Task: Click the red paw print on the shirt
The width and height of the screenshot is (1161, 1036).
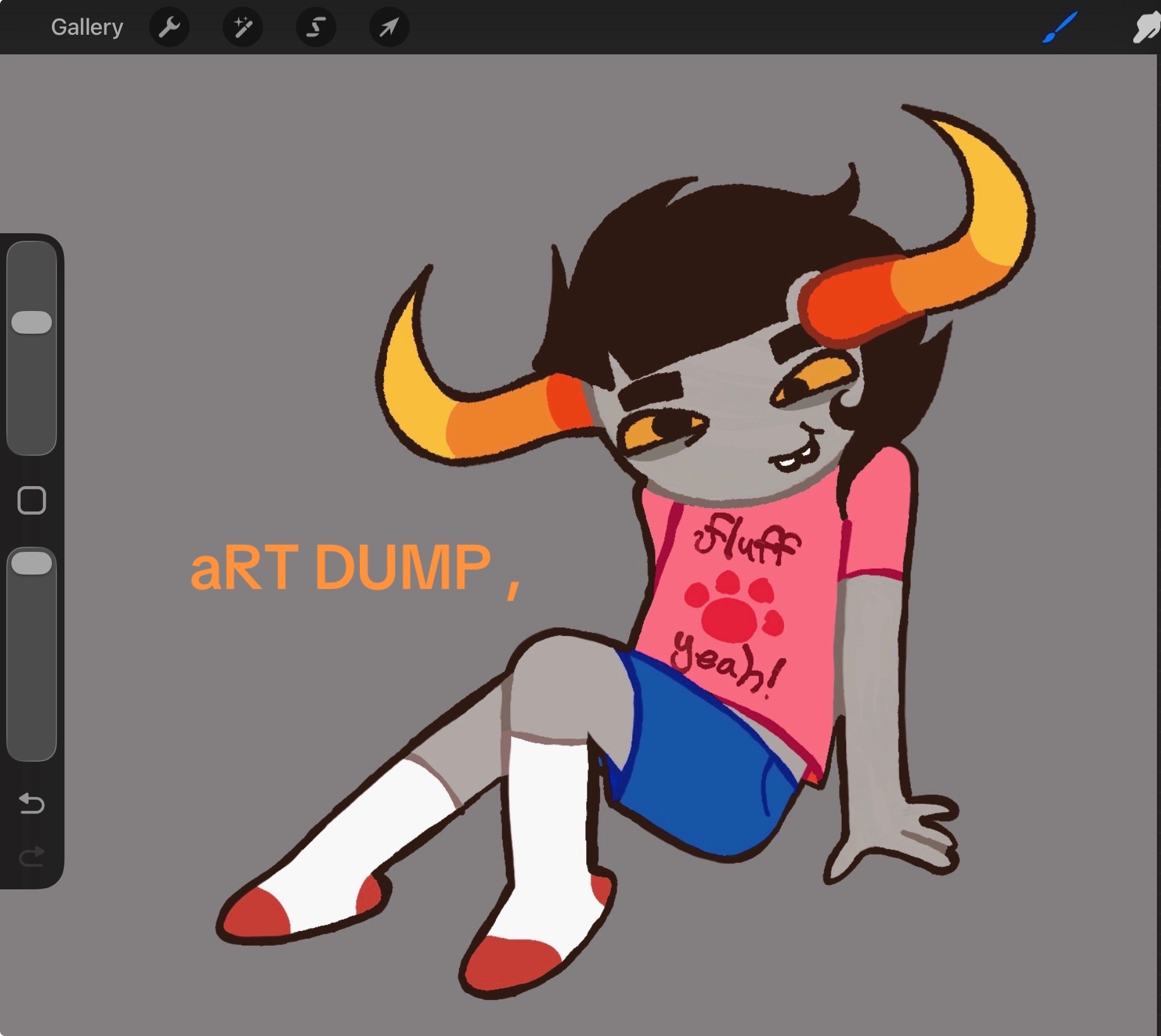Action: coord(734,607)
